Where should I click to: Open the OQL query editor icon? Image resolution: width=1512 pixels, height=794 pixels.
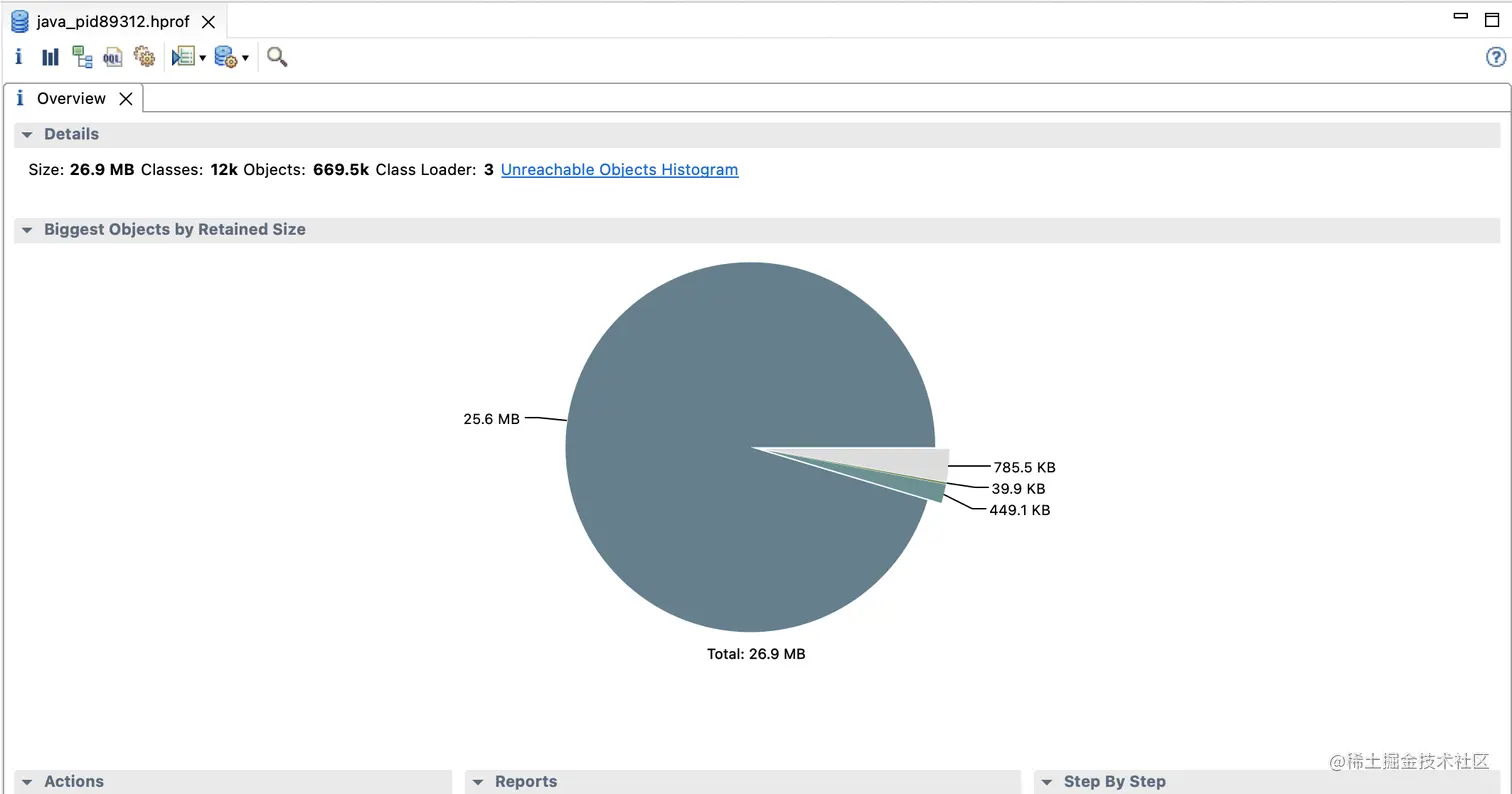pos(113,57)
